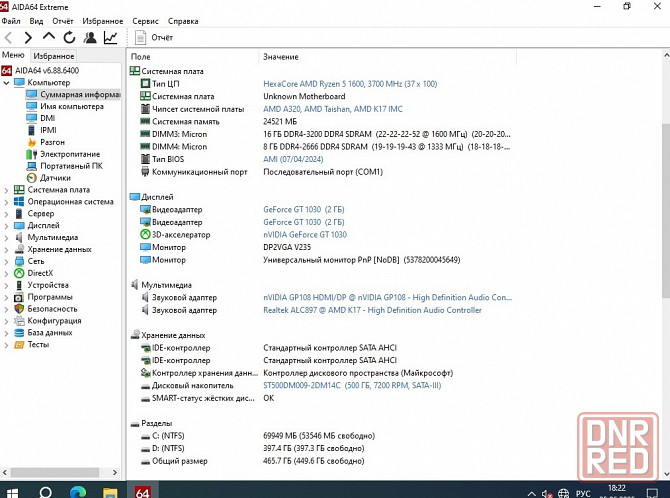Click the Устройства tree icon
Screen dimensions: 670x498
(x=19, y=285)
